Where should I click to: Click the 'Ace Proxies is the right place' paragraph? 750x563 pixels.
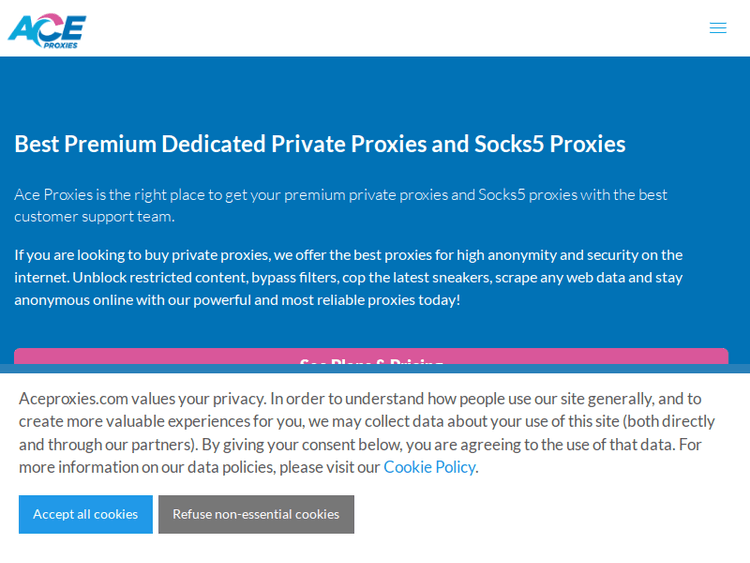[x=340, y=205]
